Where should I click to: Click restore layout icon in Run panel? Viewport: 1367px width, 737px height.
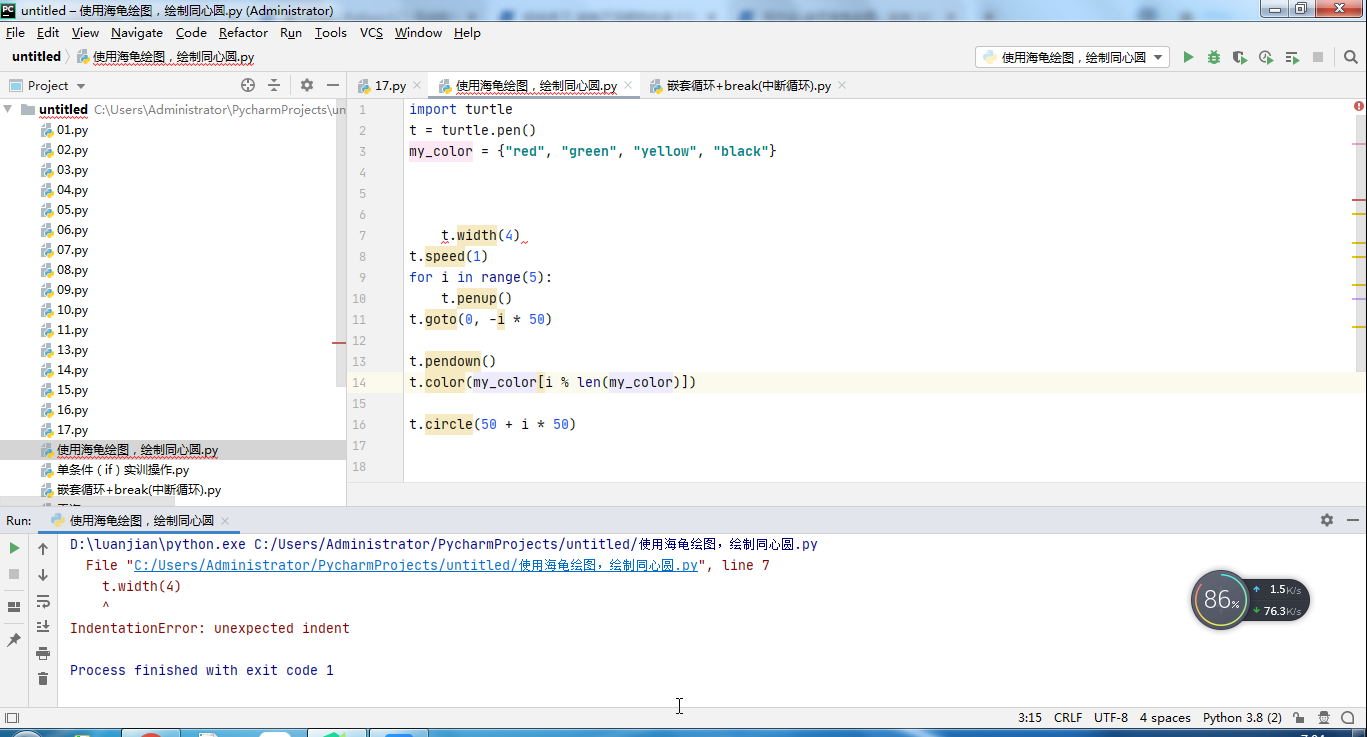(x=14, y=607)
